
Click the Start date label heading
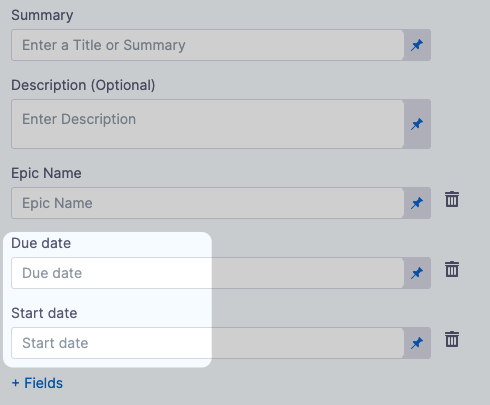(44, 313)
